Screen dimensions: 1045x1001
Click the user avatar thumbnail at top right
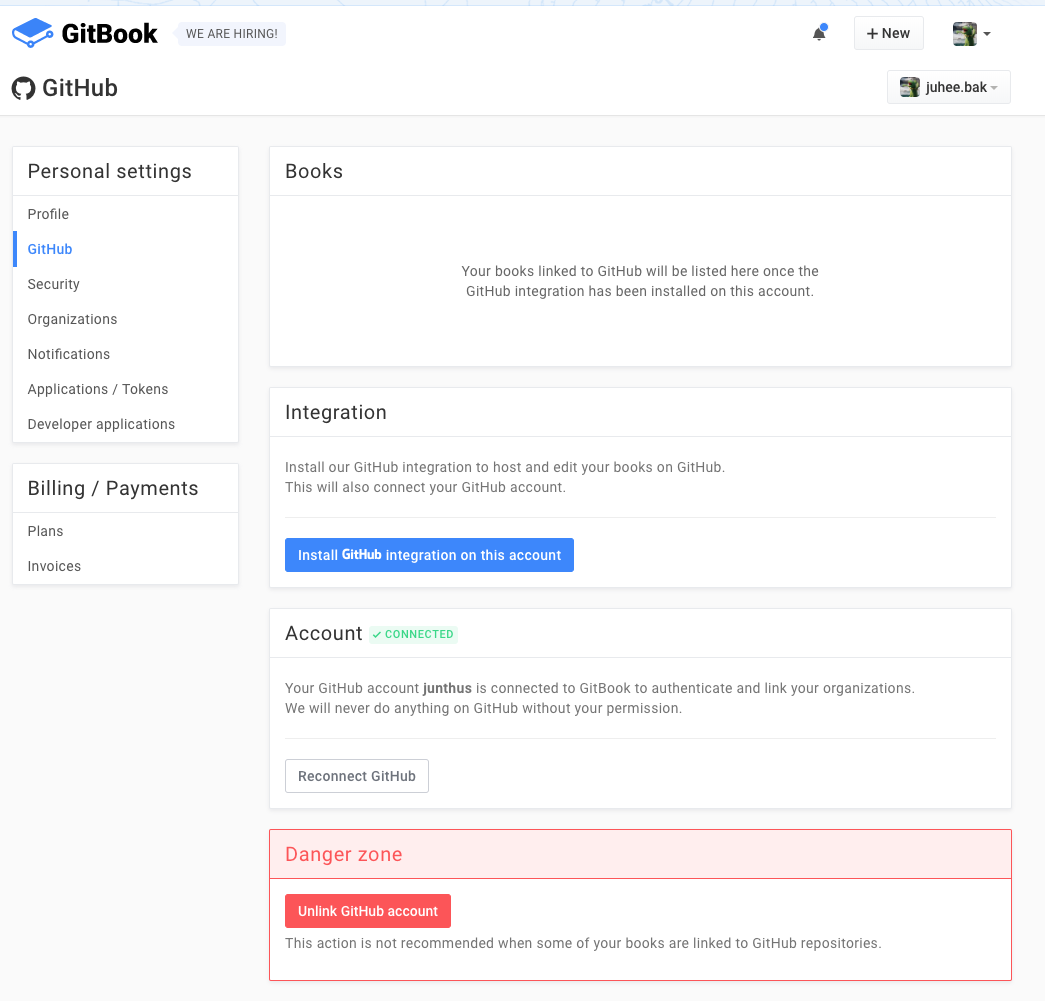(964, 33)
